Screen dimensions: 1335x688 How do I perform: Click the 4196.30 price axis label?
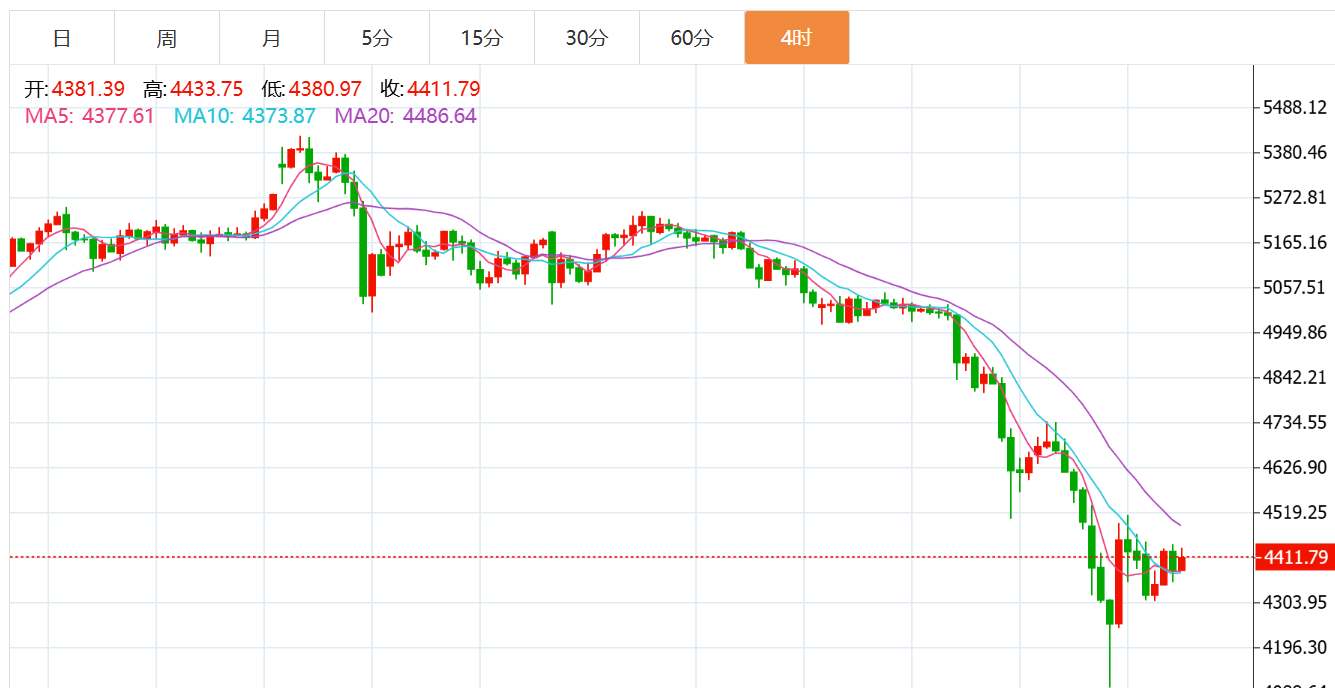click(x=1295, y=647)
